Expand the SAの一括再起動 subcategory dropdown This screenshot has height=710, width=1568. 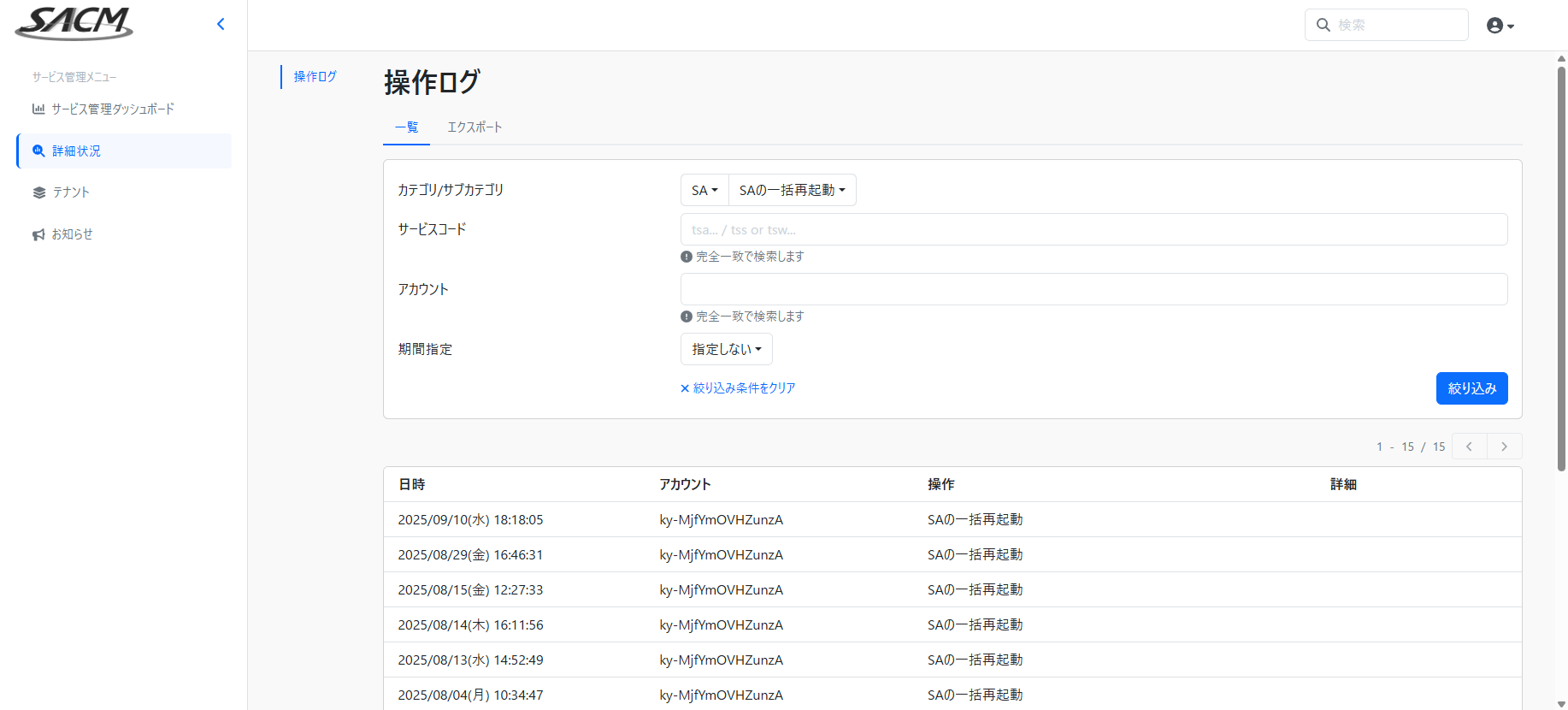click(x=792, y=190)
